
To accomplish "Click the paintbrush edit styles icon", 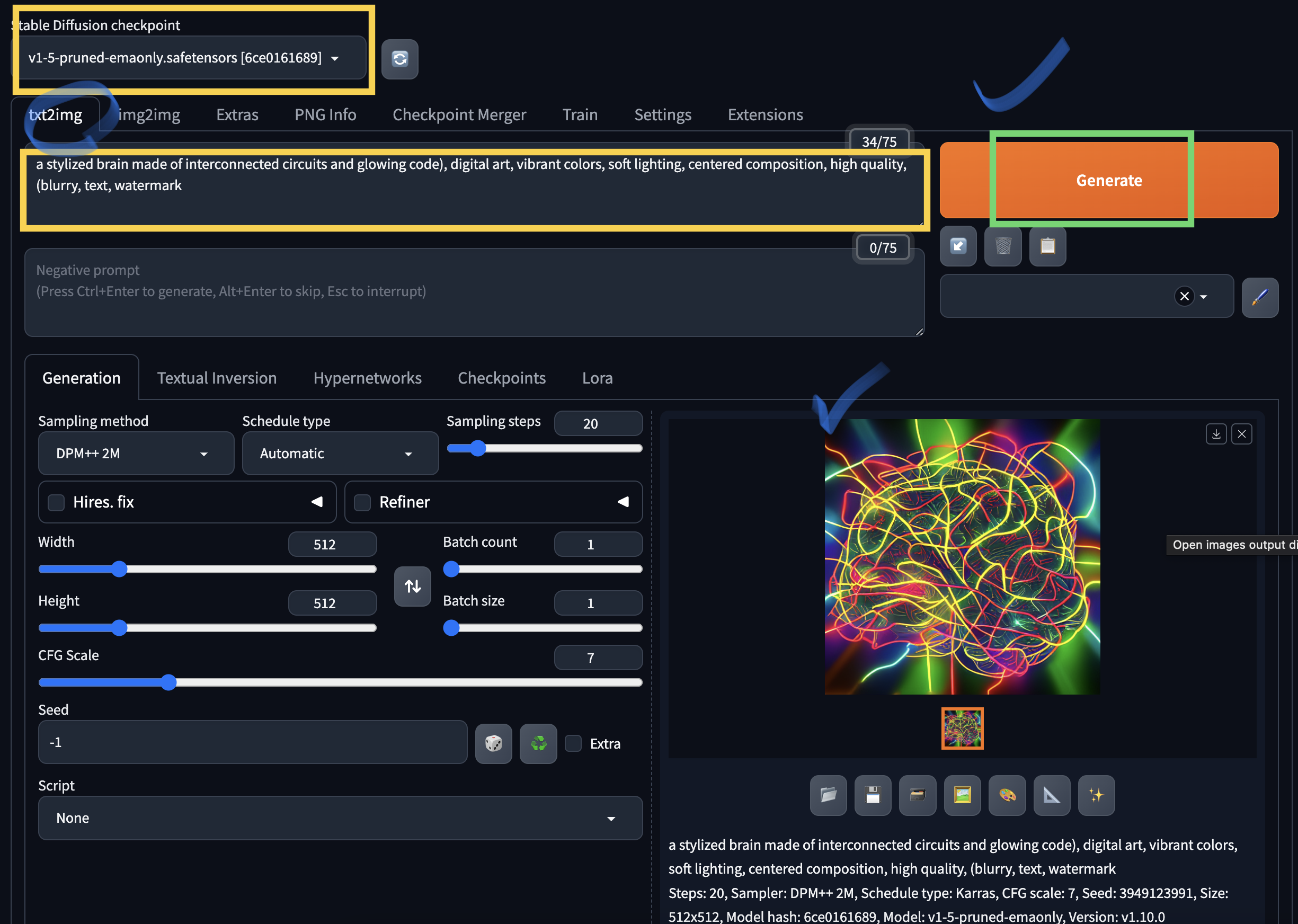I will [x=1259, y=297].
